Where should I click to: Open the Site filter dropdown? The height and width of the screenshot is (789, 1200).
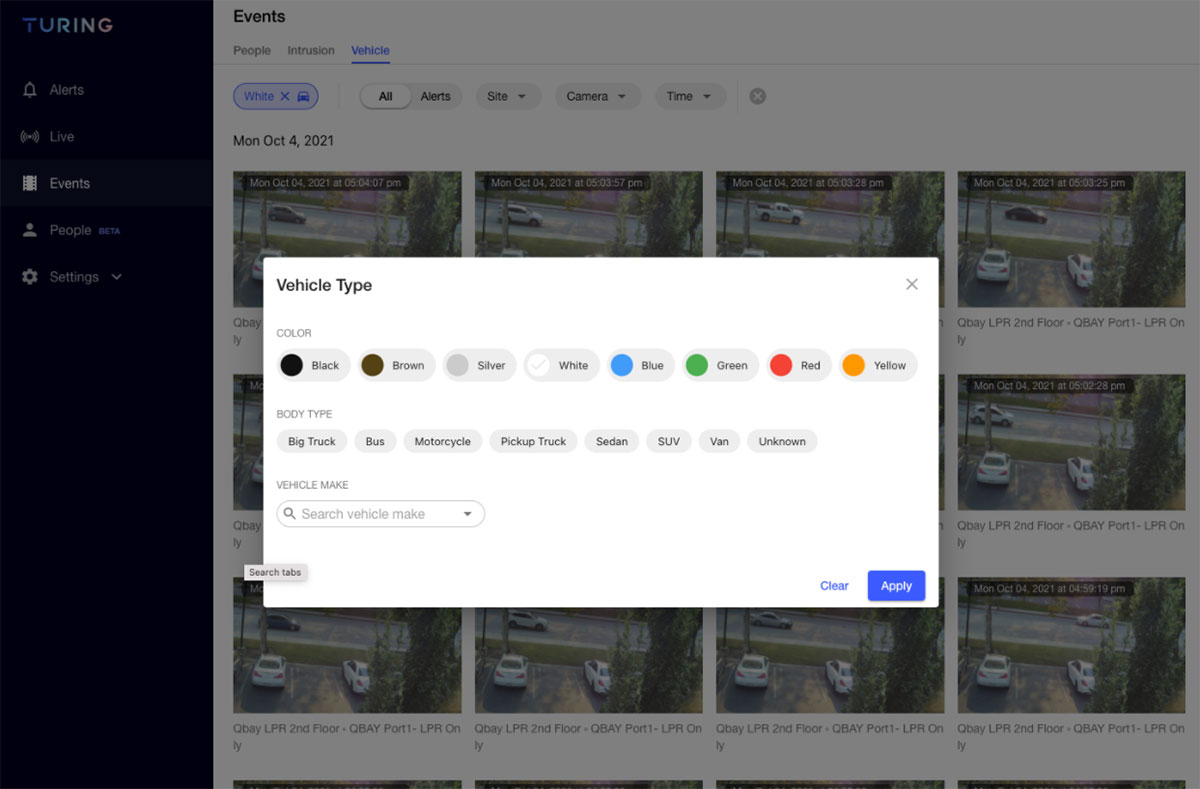pyautogui.click(x=508, y=96)
